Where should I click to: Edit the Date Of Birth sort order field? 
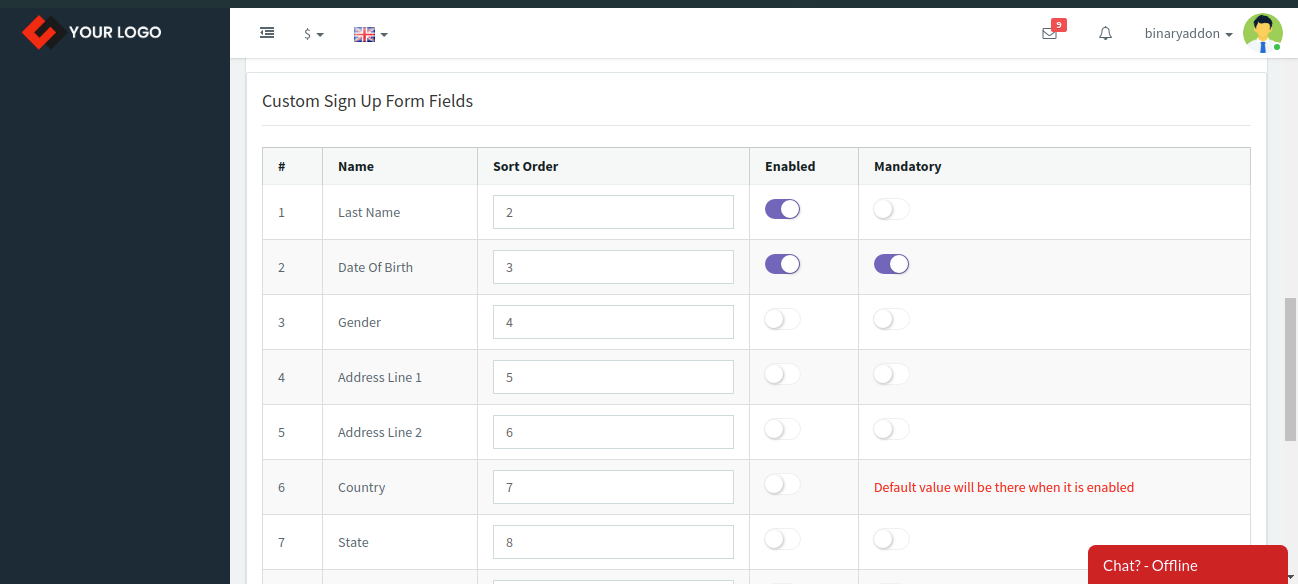click(613, 267)
